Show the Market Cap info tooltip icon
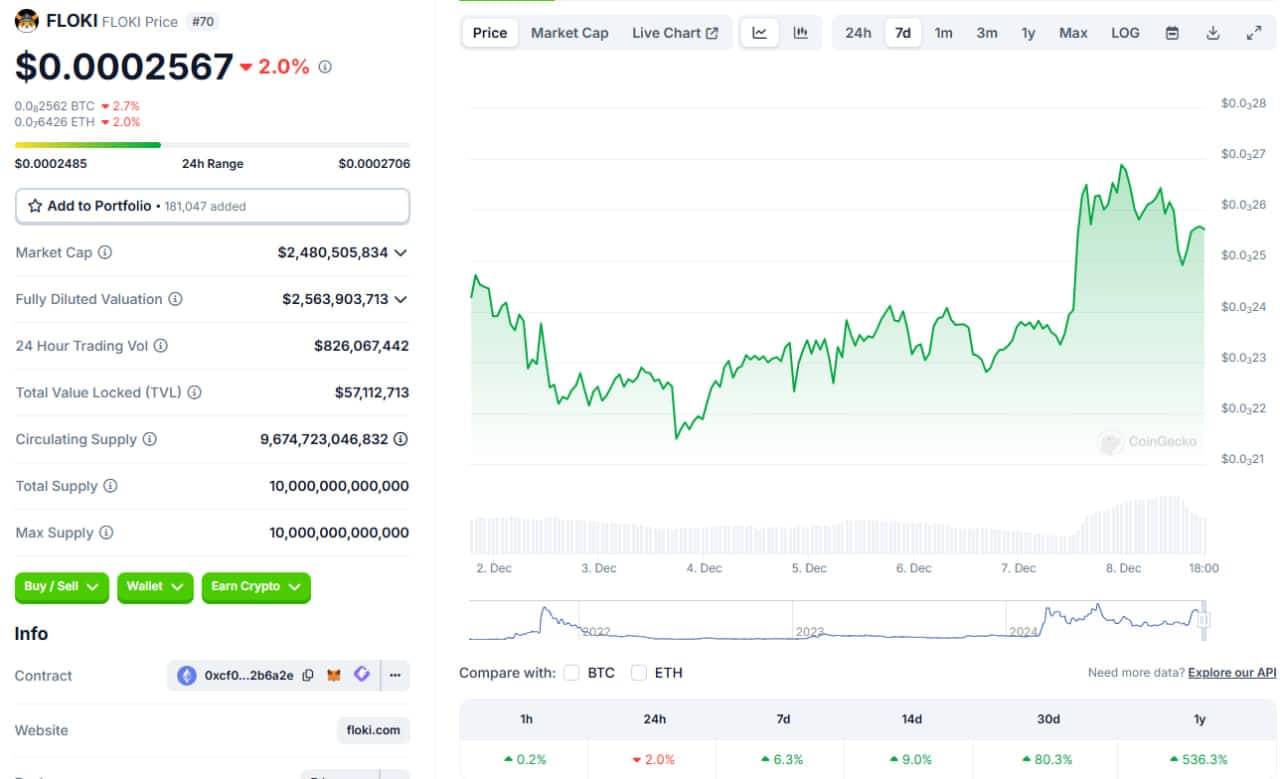The height and width of the screenshot is (779, 1280). point(105,253)
